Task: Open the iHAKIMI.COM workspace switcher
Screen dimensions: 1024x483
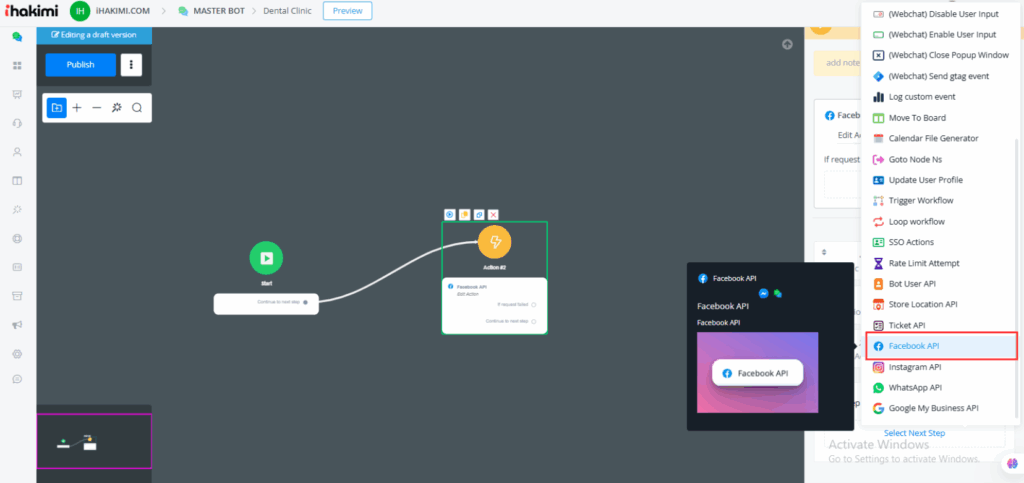Action: pyautogui.click(x=110, y=11)
